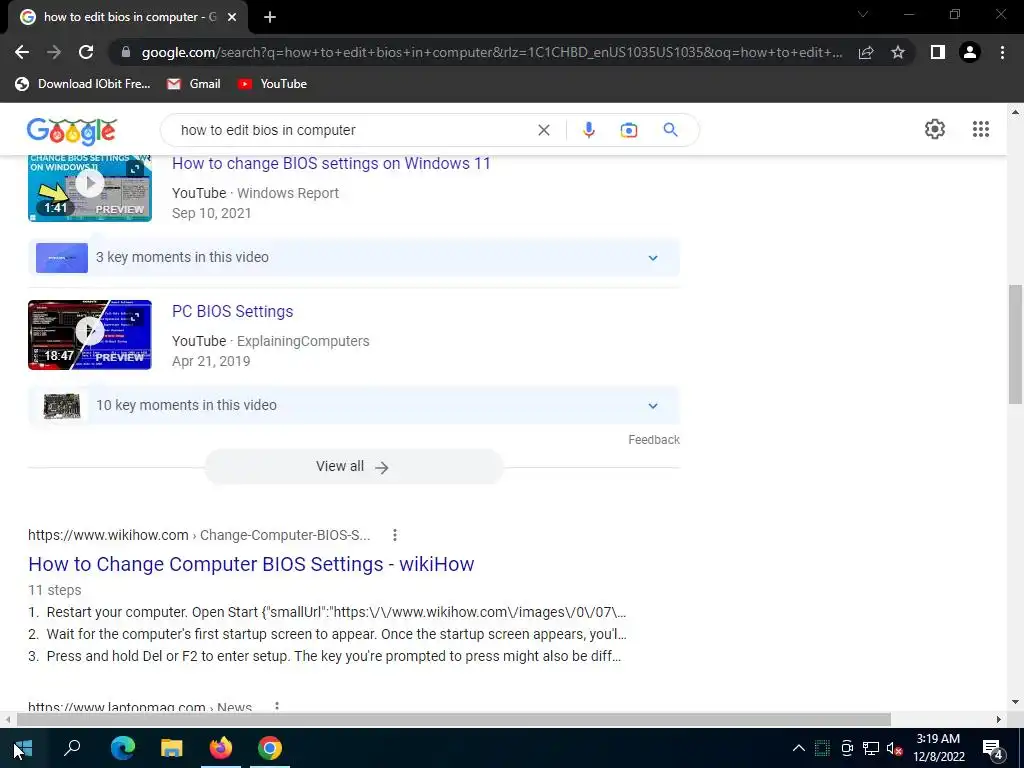
Task: Open more options for wikiHow result
Action: click(394, 535)
